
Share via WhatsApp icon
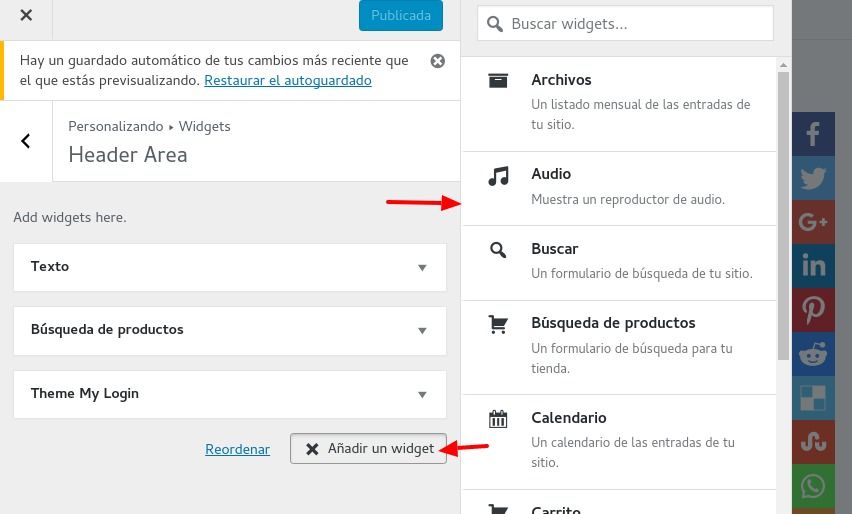813,486
